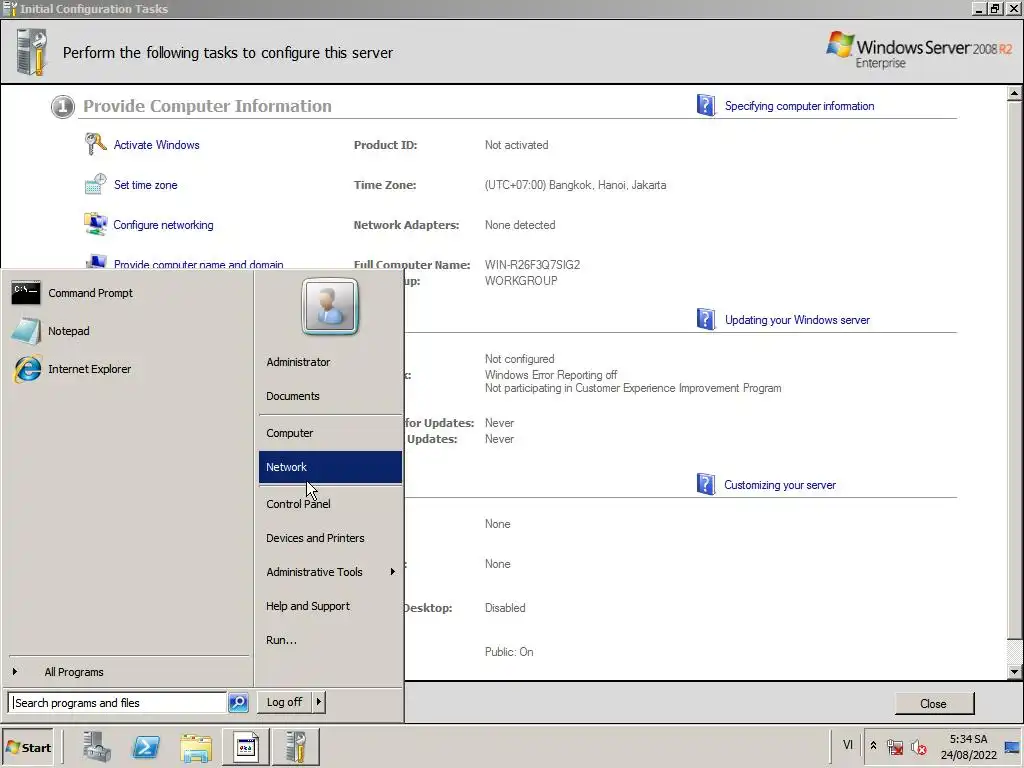Click the Activate Windows link

pos(157,145)
